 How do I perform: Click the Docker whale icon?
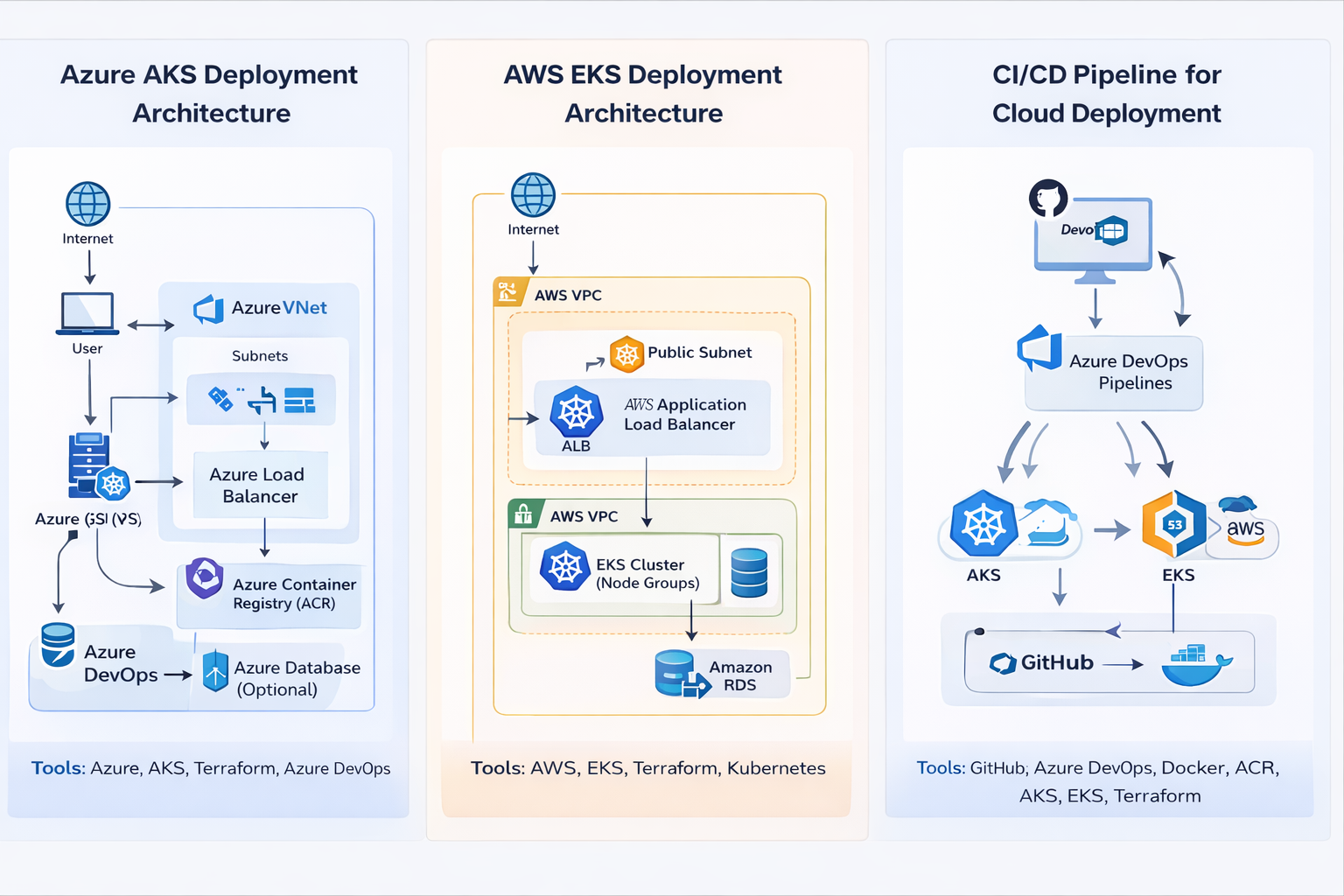tap(1196, 665)
